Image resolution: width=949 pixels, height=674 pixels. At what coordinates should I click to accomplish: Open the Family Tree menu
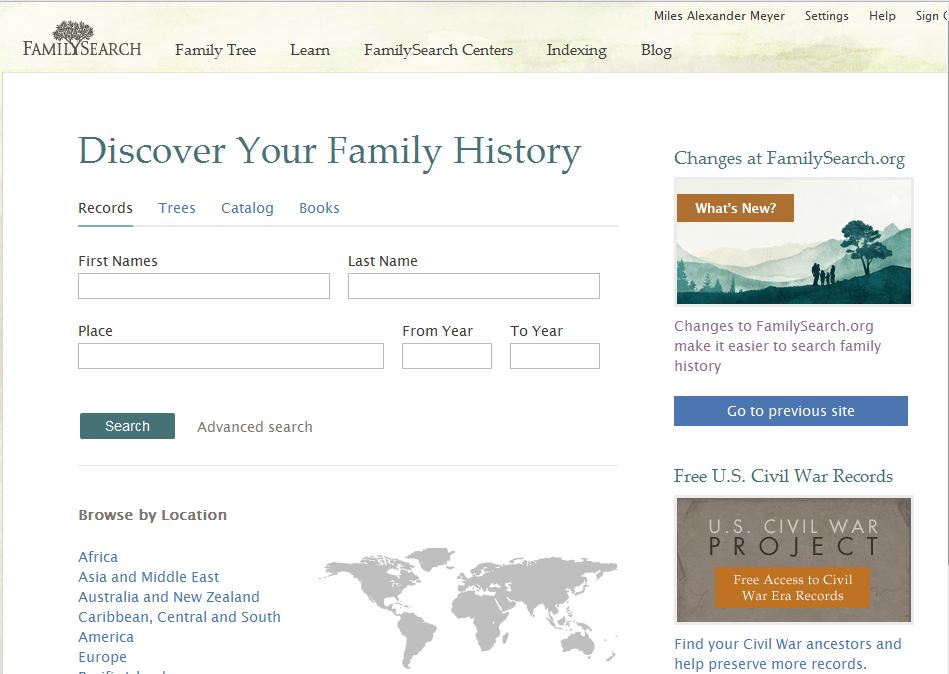coord(215,50)
